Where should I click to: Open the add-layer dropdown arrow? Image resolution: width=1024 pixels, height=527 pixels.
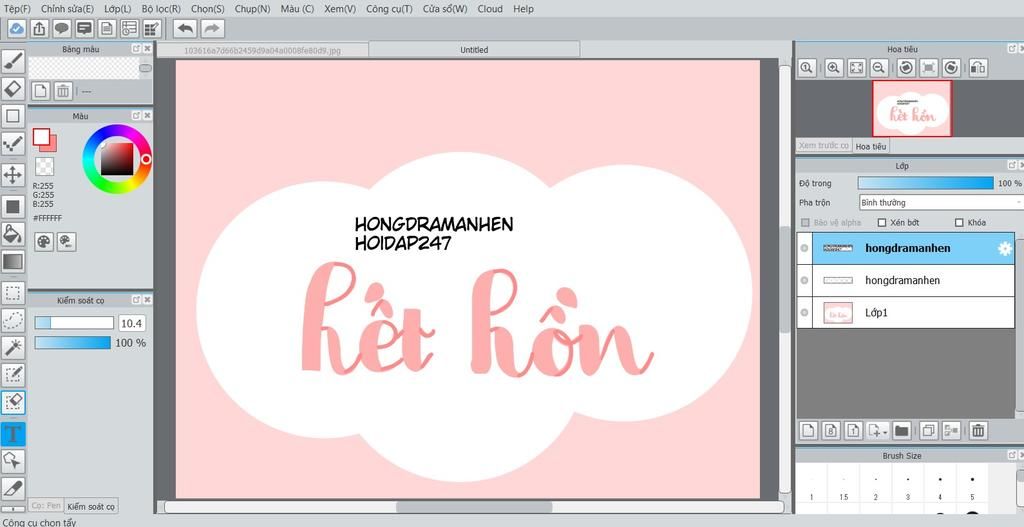tap(884, 432)
